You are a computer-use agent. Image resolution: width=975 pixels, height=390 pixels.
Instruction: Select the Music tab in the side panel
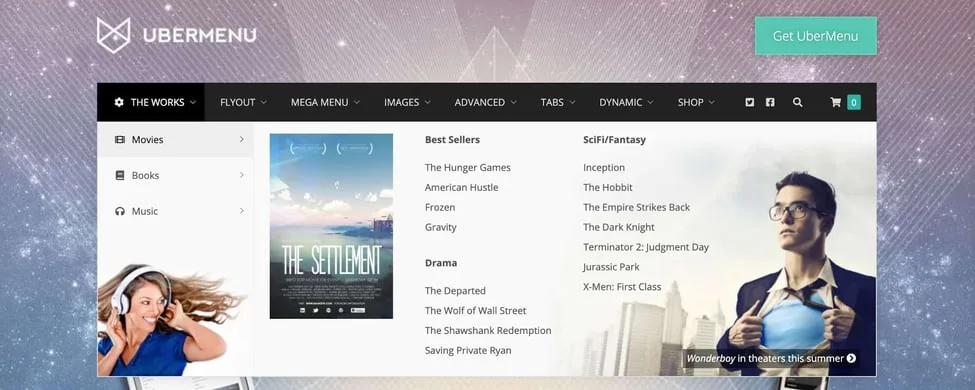click(x=175, y=211)
